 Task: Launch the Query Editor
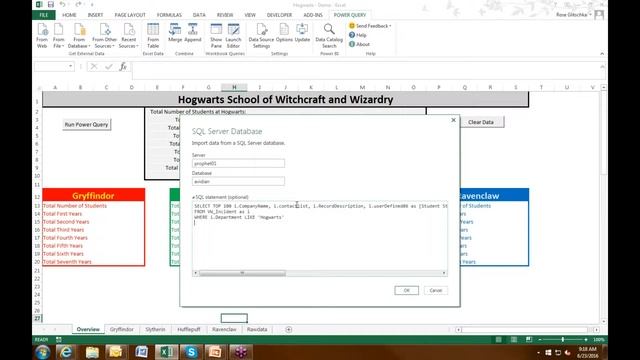[x=233, y=36]
